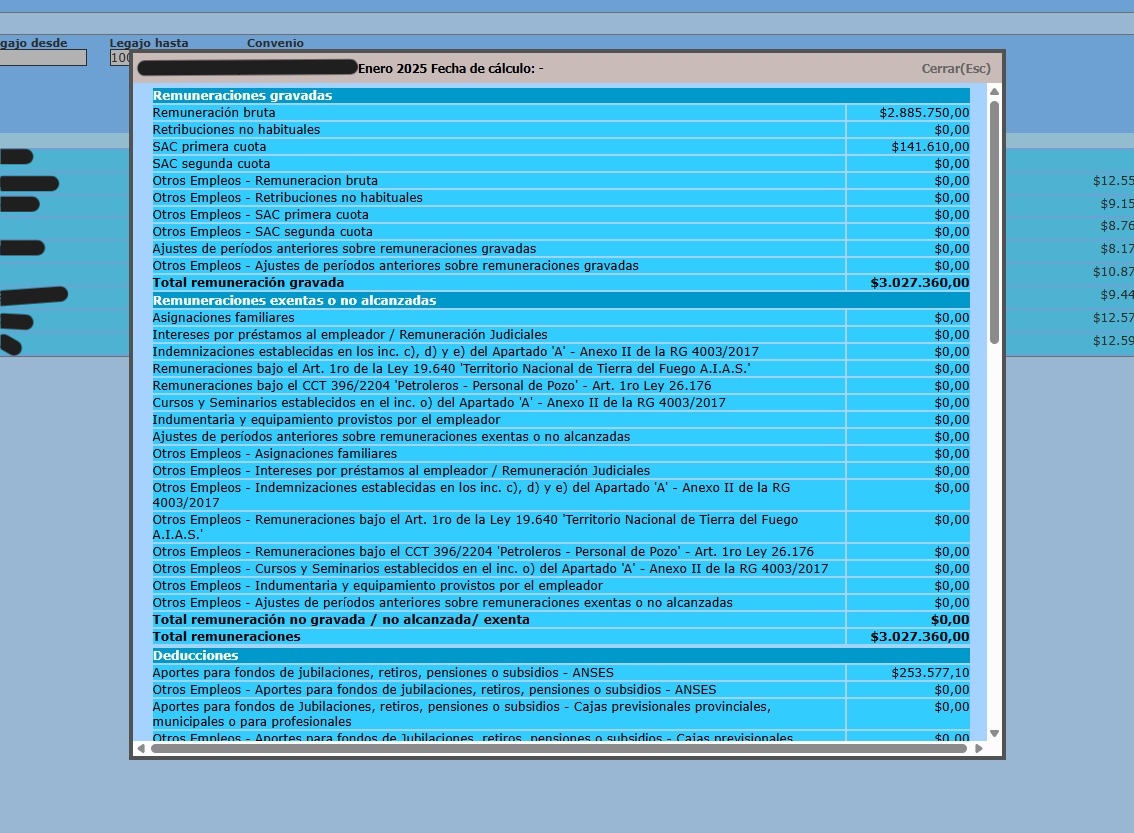Image resolution: width=1134 pixels, height=833 pixels.
Task: Click the Enero 2025 Fecha de cálculo title
Action: 451,69
